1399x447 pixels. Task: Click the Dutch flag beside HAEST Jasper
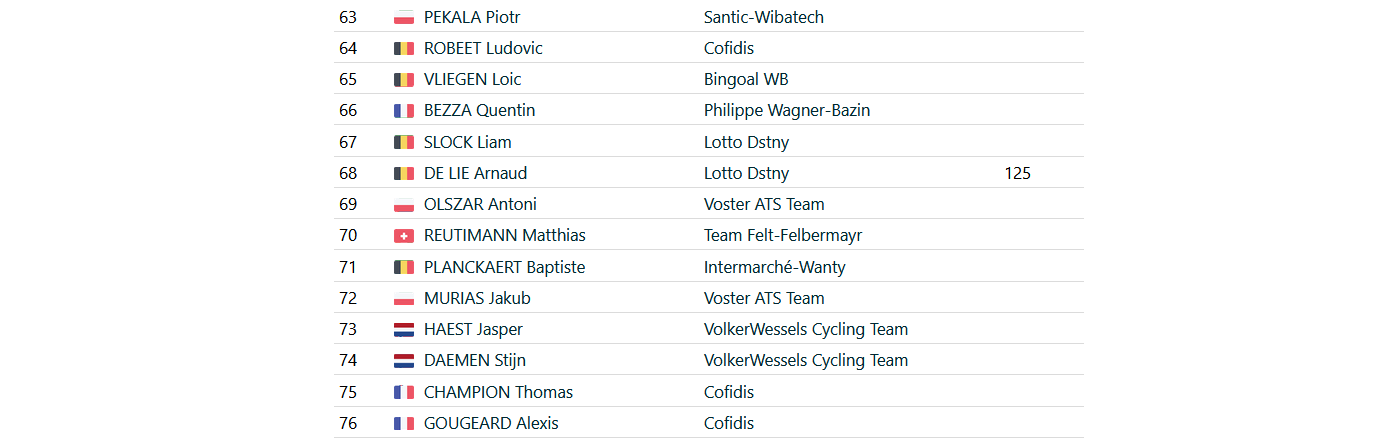tap(404, 330)
